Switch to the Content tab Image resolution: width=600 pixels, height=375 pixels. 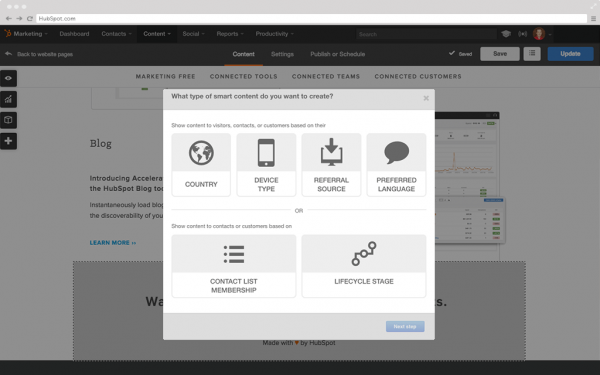[243, 54]
